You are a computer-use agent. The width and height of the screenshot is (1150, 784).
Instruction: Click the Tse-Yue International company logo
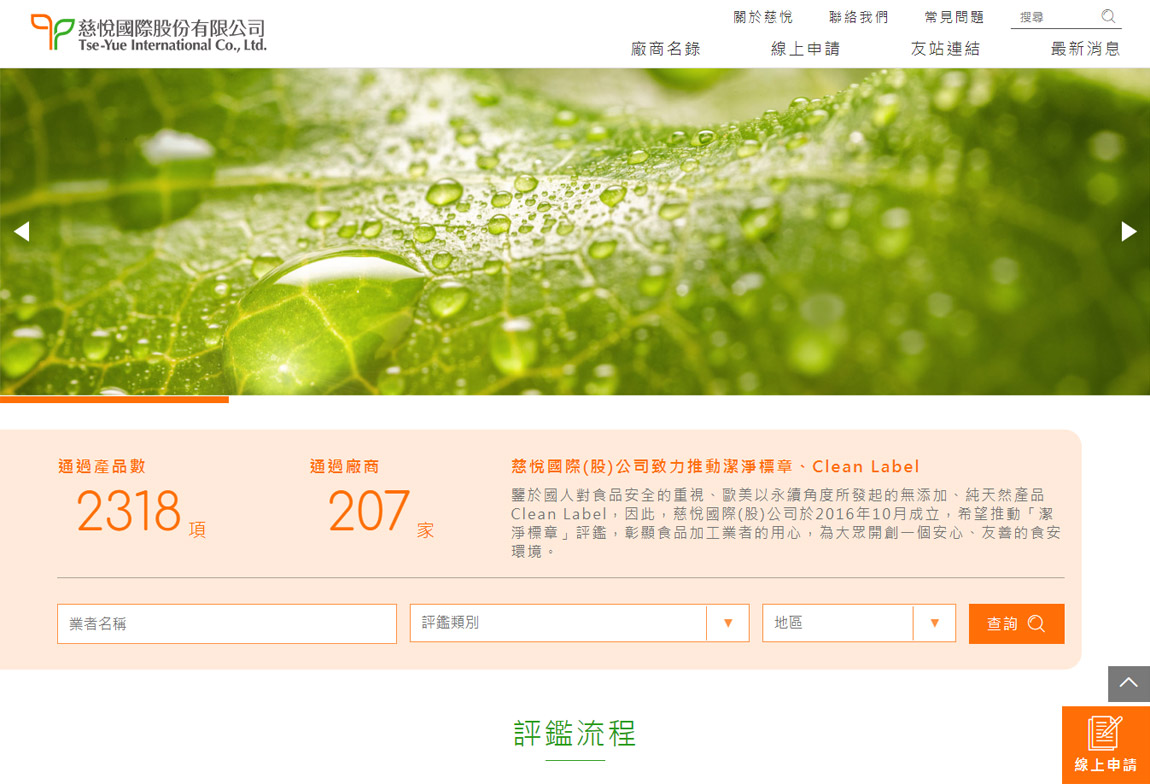click(149, 34)
